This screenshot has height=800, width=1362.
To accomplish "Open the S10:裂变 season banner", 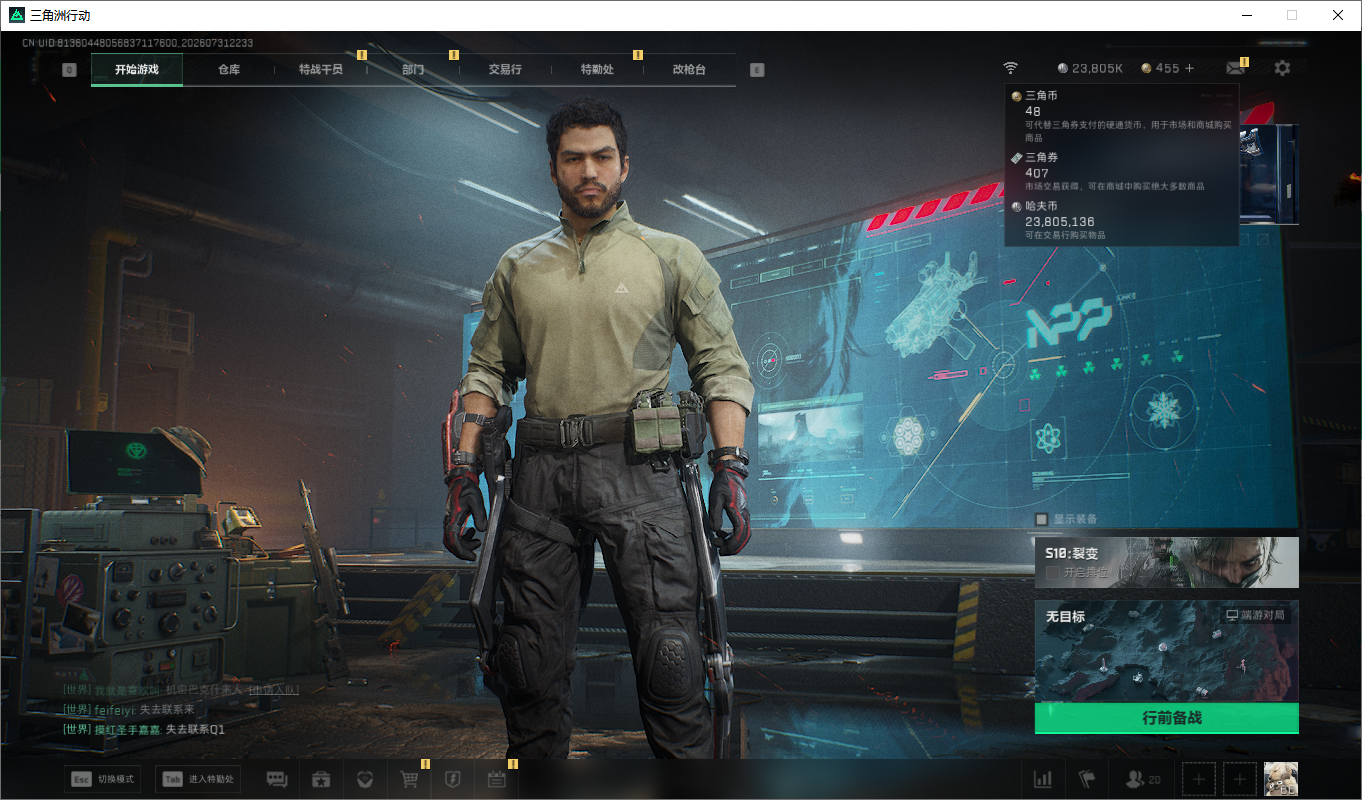I will click(x=1167, y=562).
